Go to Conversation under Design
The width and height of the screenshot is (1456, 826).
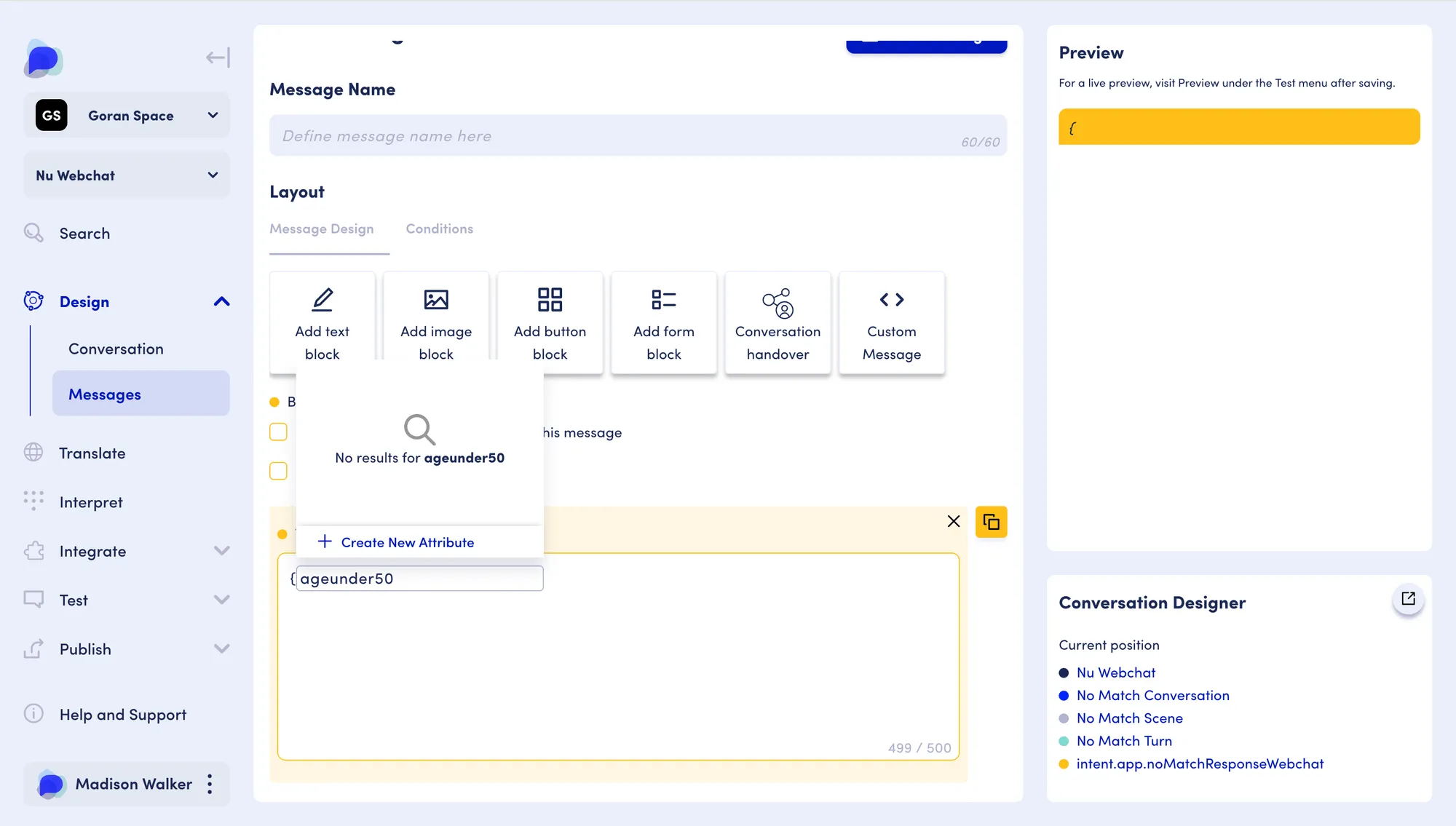click(116, 349)
